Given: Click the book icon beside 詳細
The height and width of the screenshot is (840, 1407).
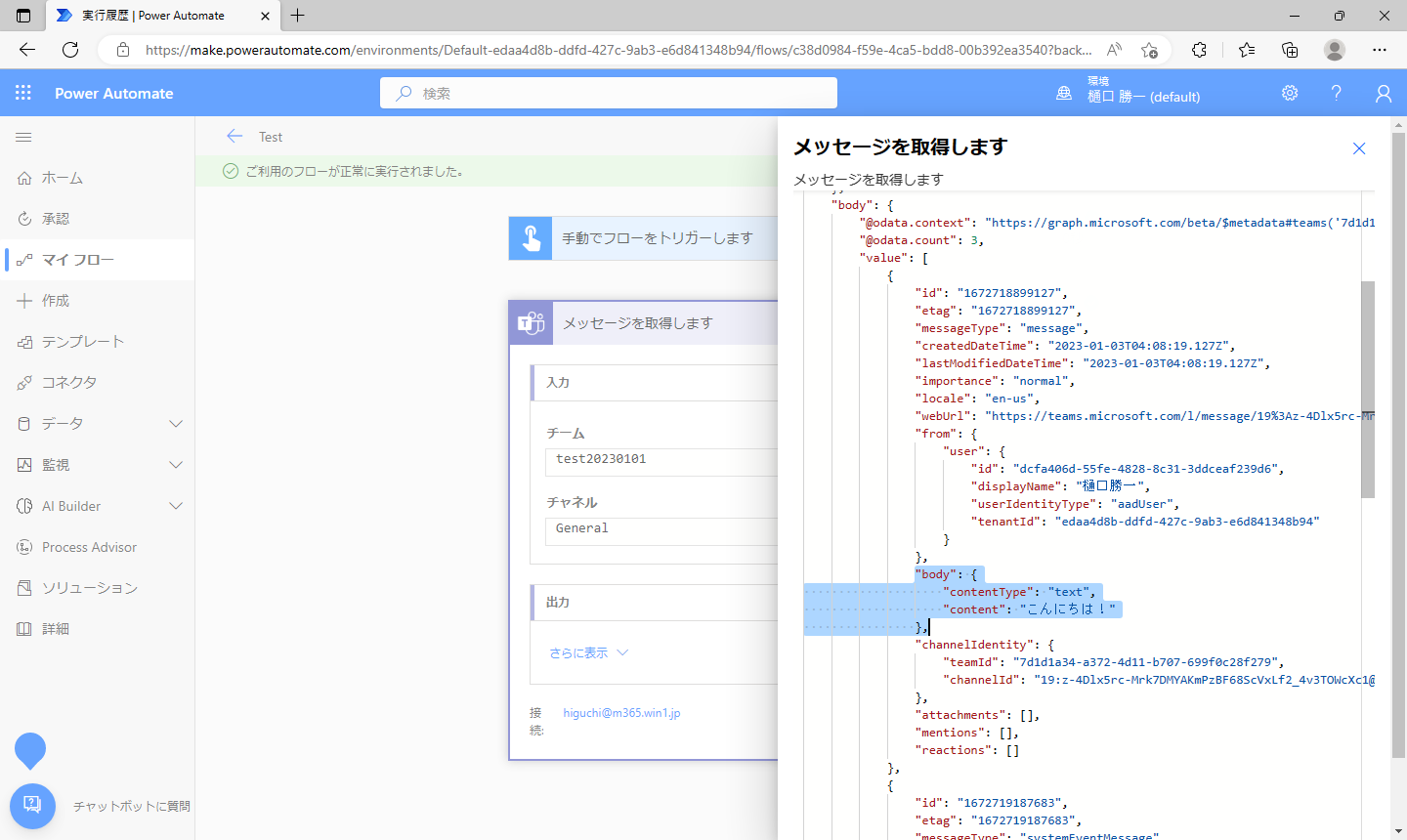Looking at the screenshot, I should (x=24, y=629).
